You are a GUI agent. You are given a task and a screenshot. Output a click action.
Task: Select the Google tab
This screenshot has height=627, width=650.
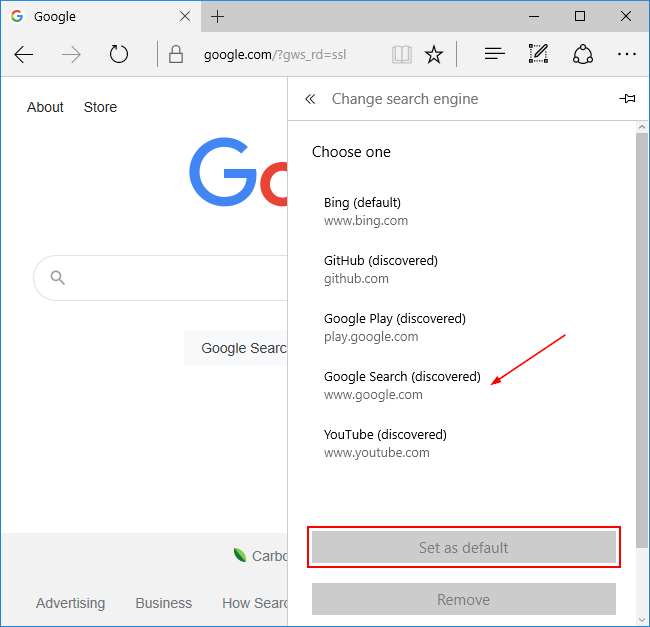click(x=101, y=17)
